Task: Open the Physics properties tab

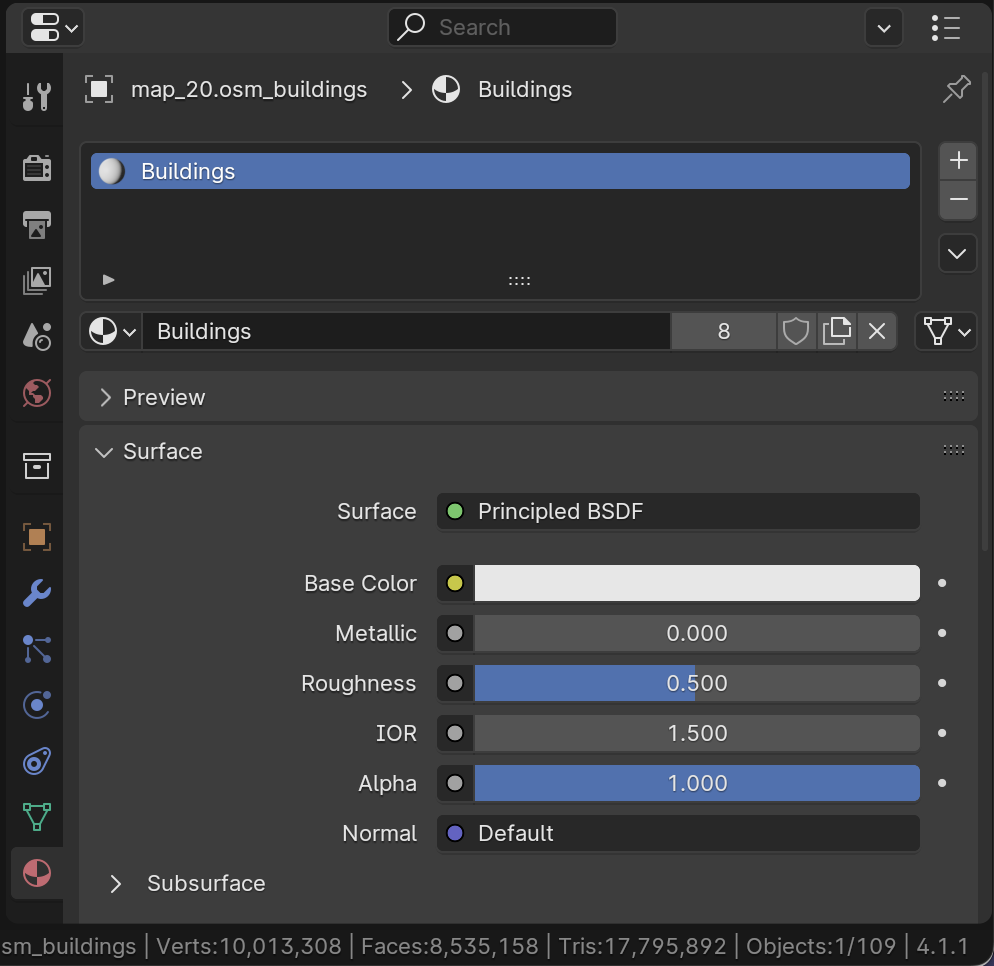Action: [x=37, y=705]
